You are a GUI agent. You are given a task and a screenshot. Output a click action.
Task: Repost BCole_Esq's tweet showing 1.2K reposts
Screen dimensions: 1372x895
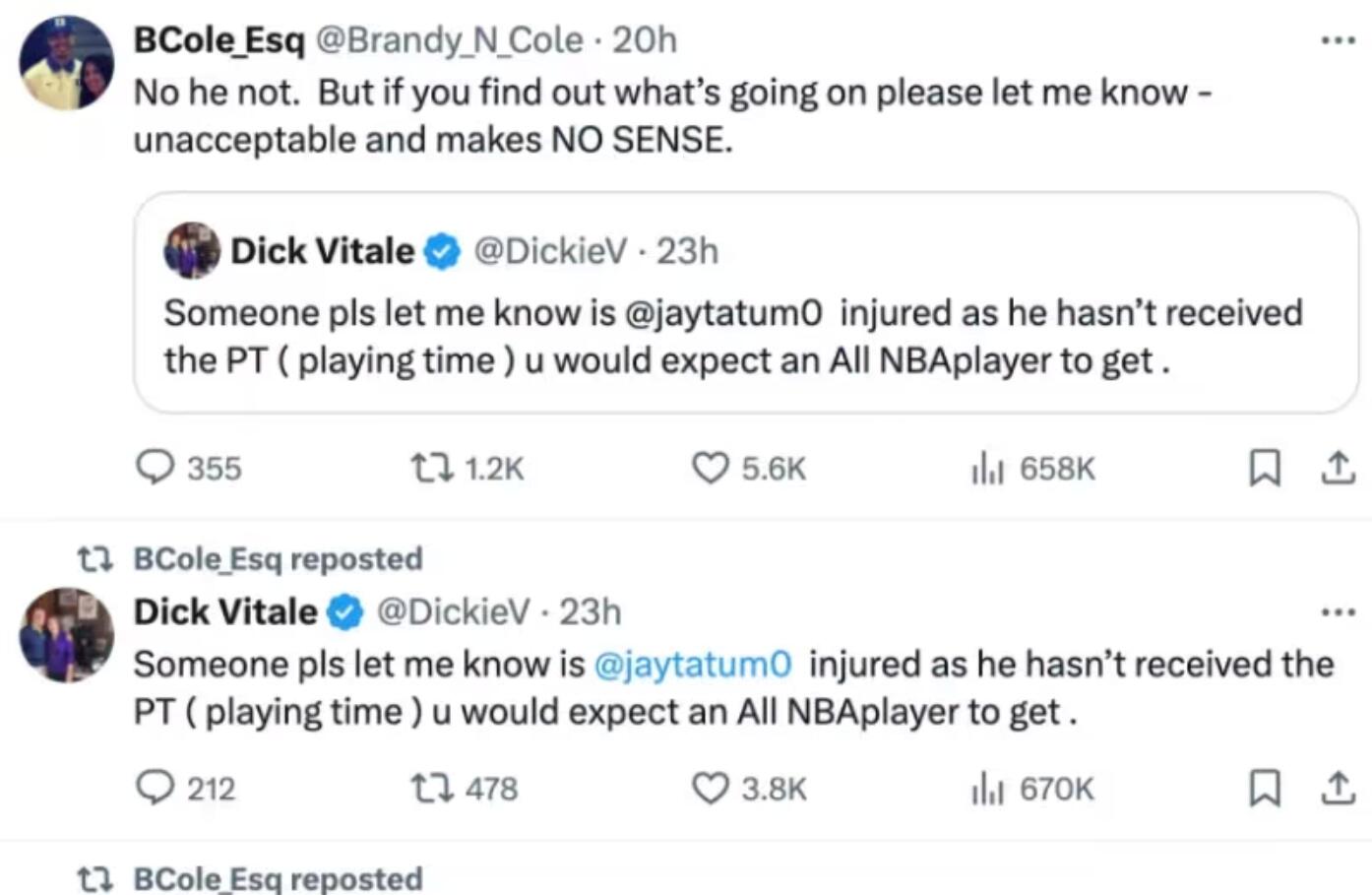(433, 467)
